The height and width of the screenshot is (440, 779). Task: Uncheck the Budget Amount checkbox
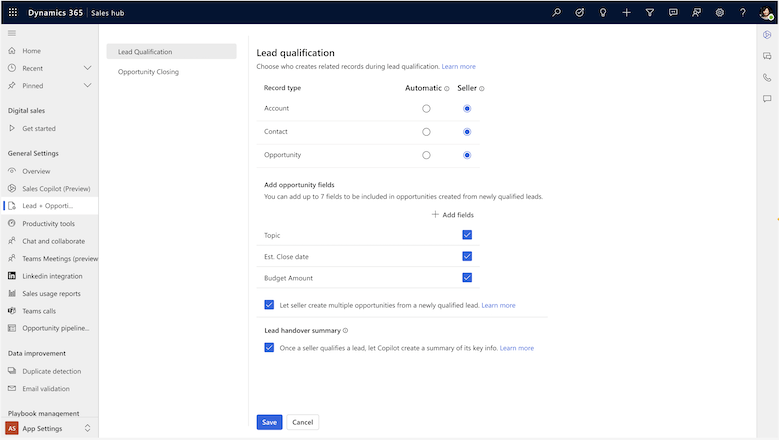pos(467,278)
